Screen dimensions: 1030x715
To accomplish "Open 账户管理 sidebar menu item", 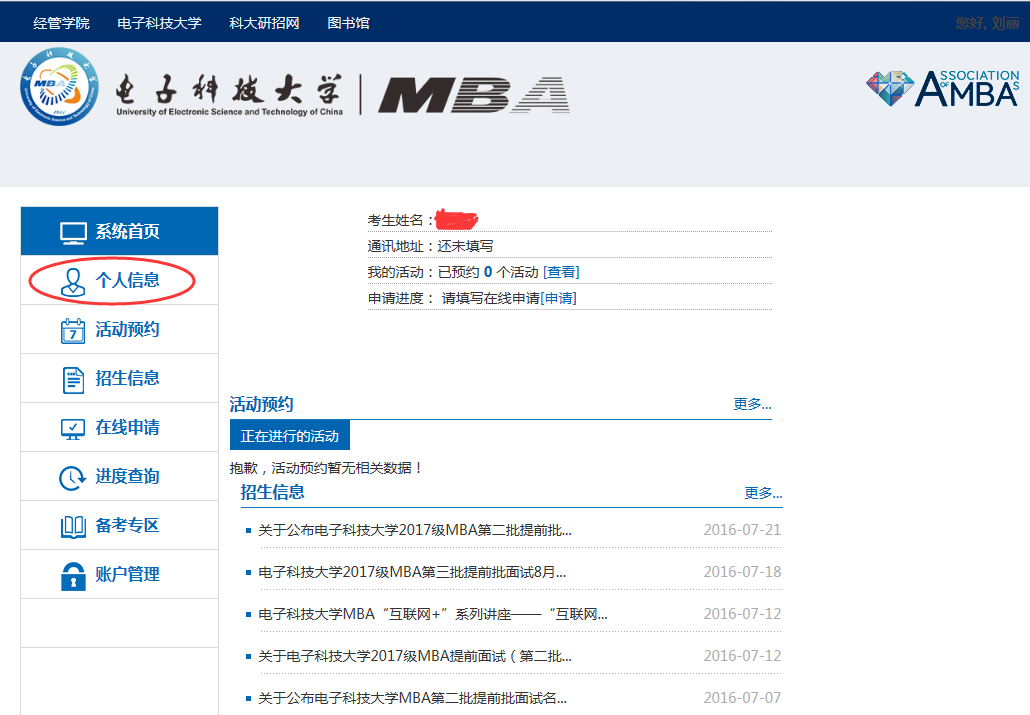I will 120,574.
